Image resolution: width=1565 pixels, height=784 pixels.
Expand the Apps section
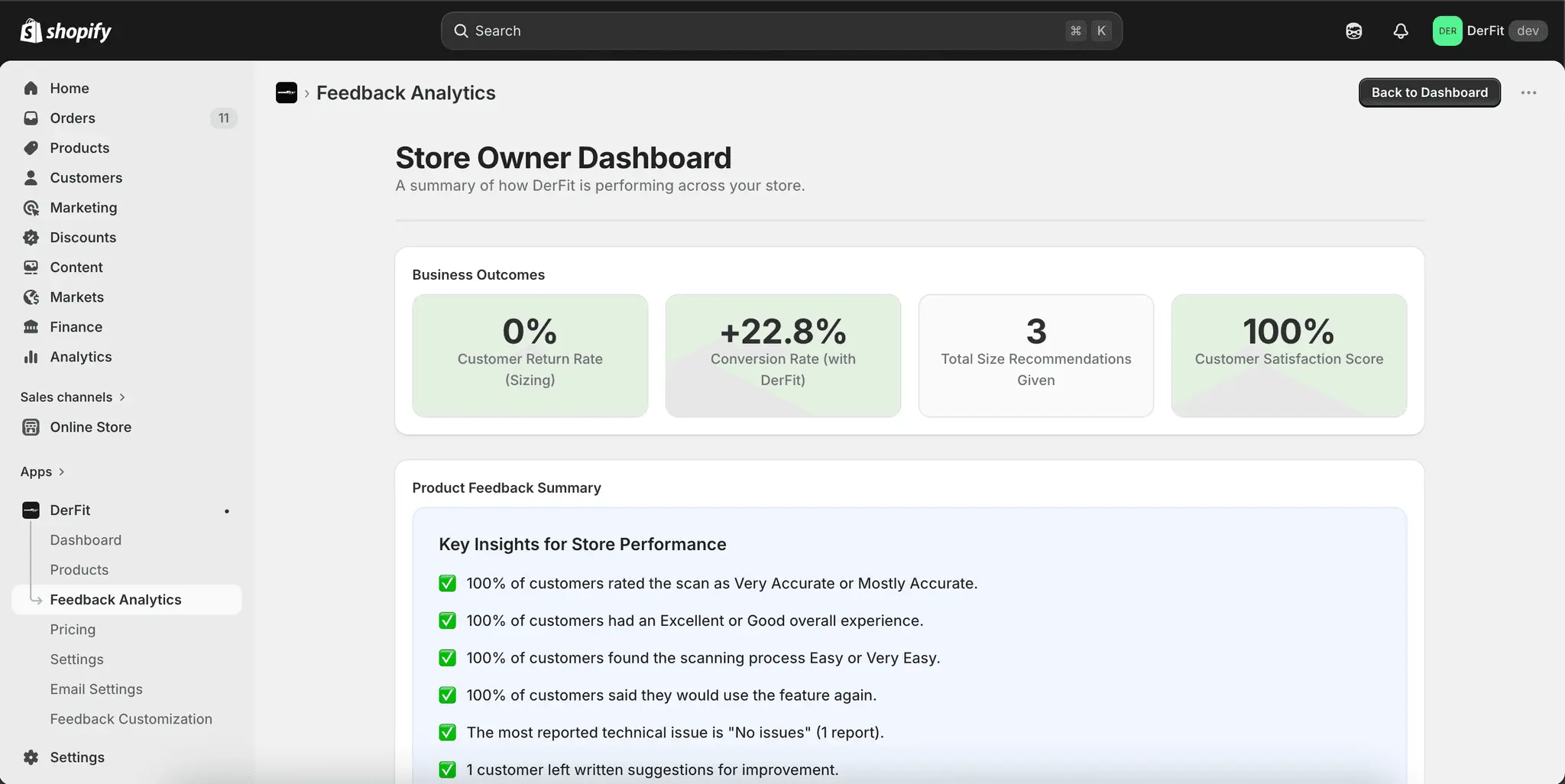point(43,471)
